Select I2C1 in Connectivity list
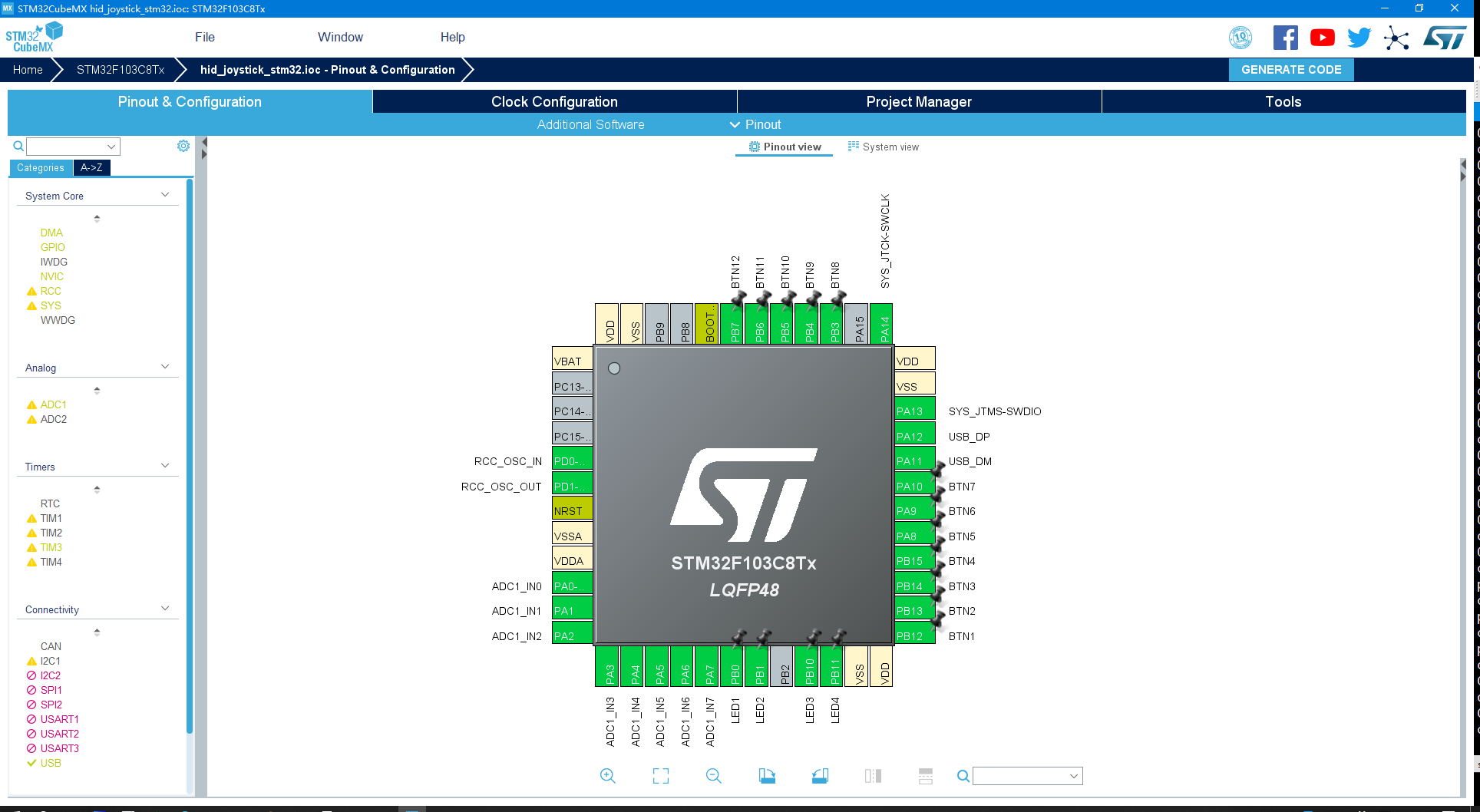The height and width of the screenshot is (812, 1480). coord(50,661)
